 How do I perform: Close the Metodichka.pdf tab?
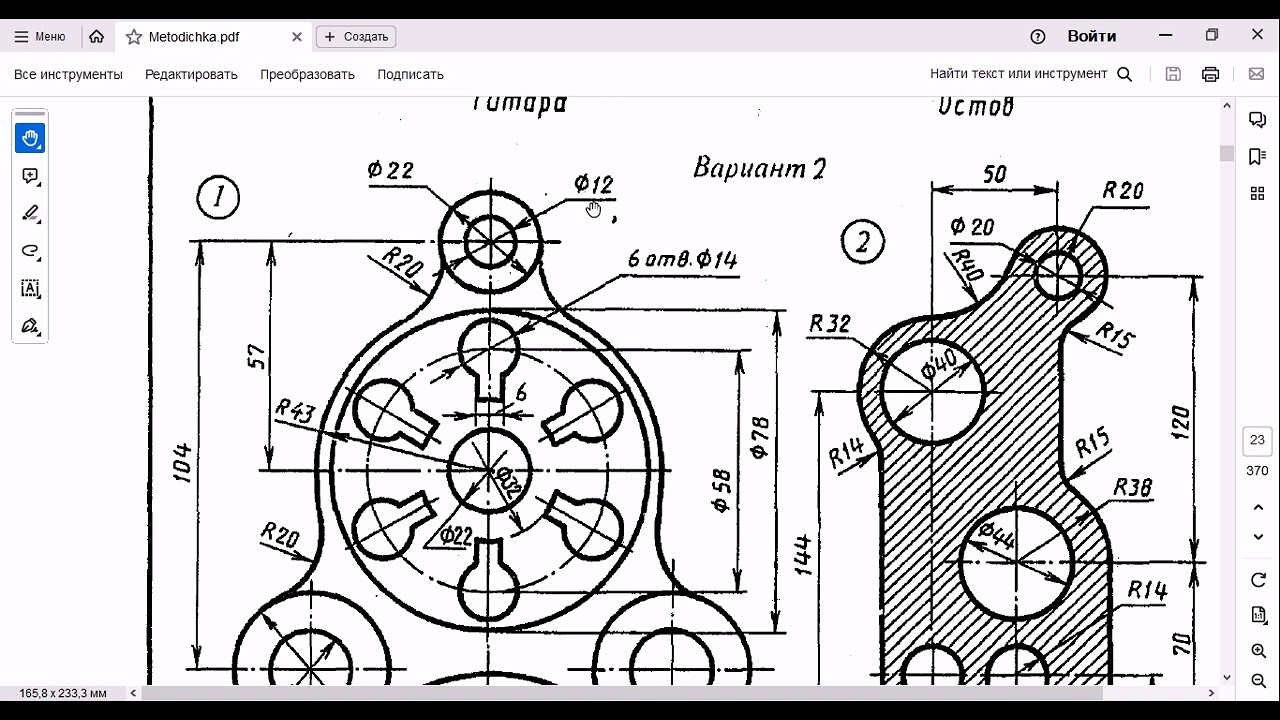297,37
